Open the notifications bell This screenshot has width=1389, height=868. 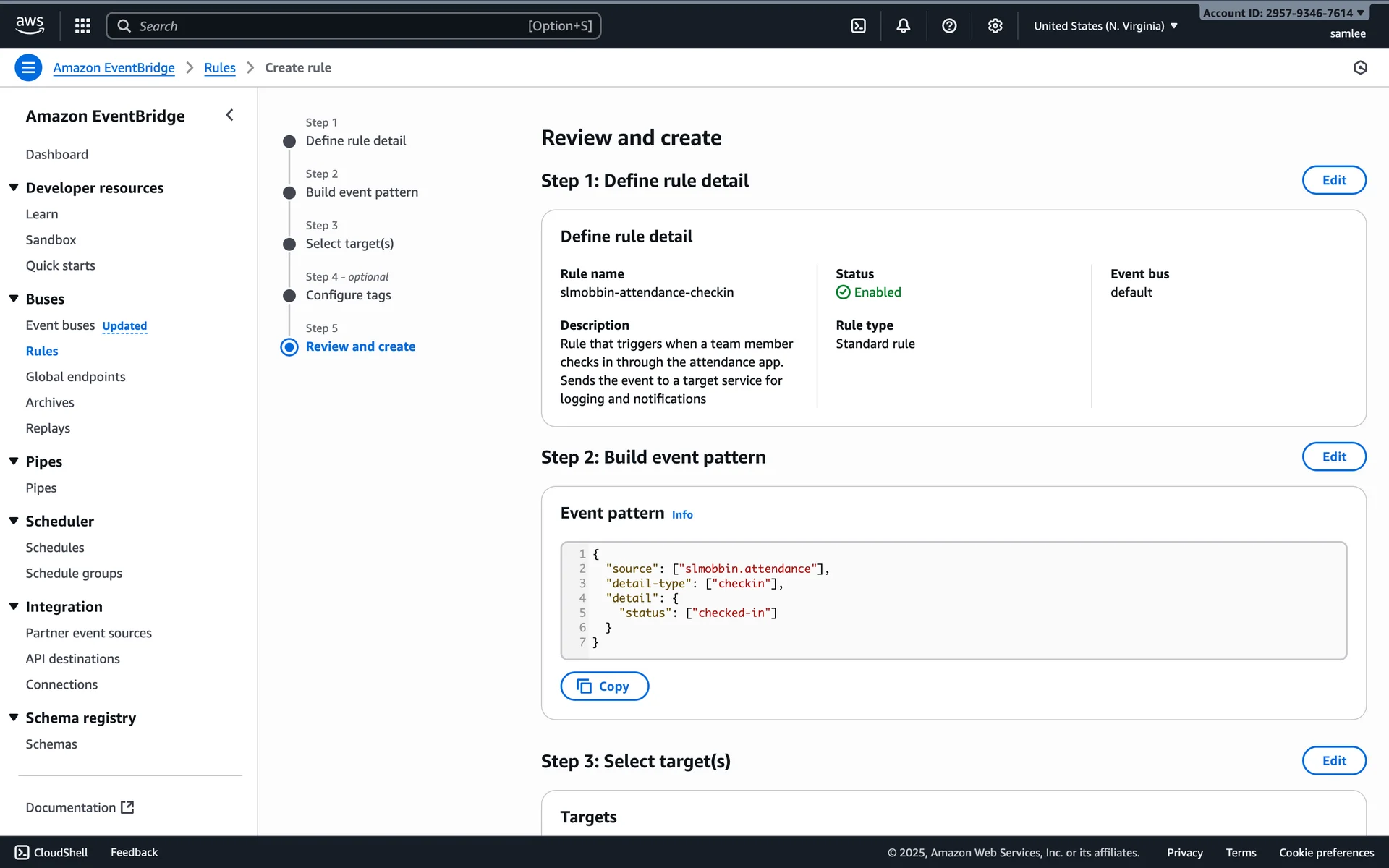[x=903, y=26]
